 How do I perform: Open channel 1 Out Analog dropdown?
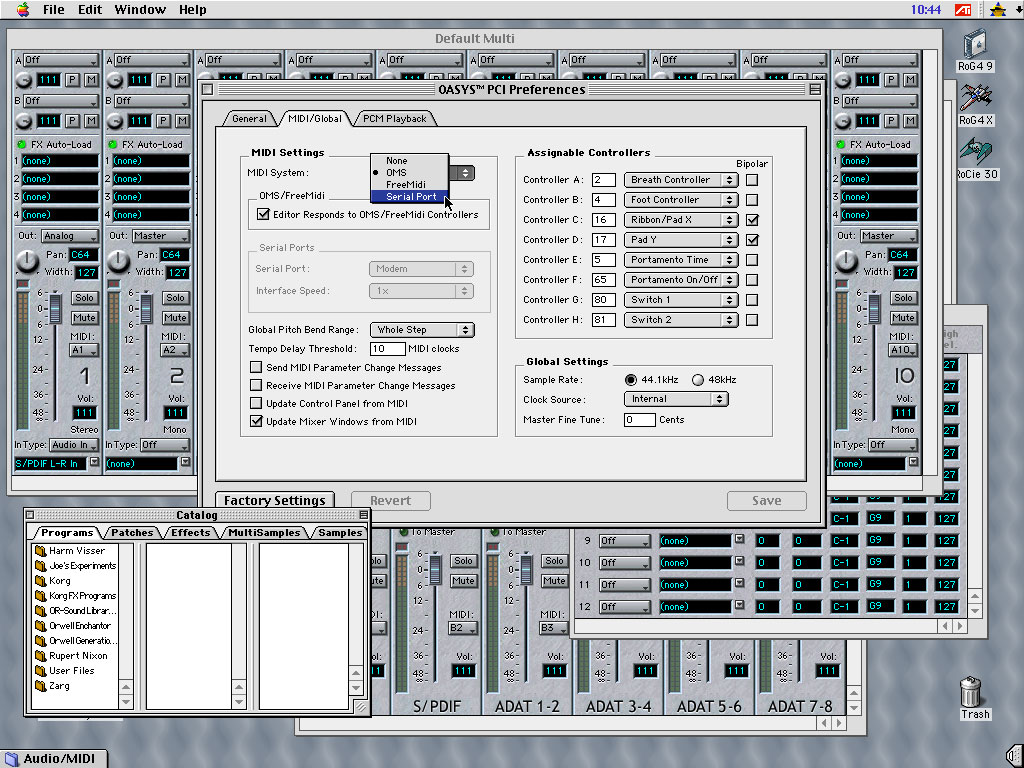tap(70, 236)
